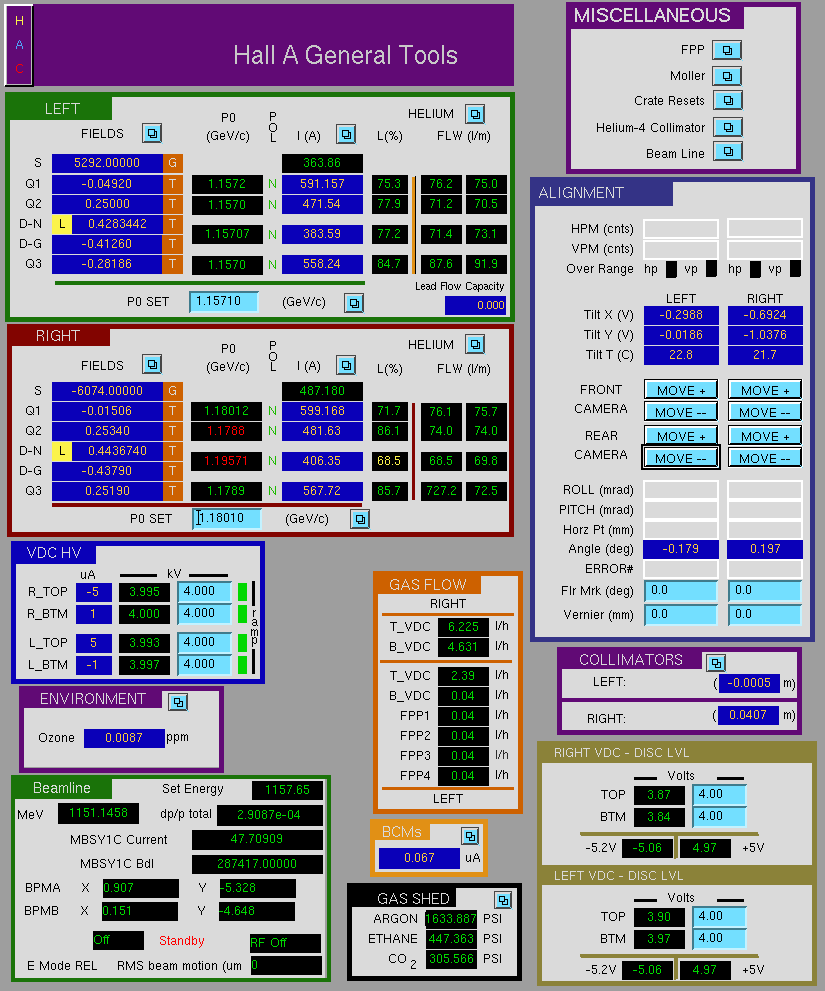Viewport: 825px width, 991px height.
Task: Click RIGHT T_VDC gas flow value 6.225
Action: (x=463, y=627)
